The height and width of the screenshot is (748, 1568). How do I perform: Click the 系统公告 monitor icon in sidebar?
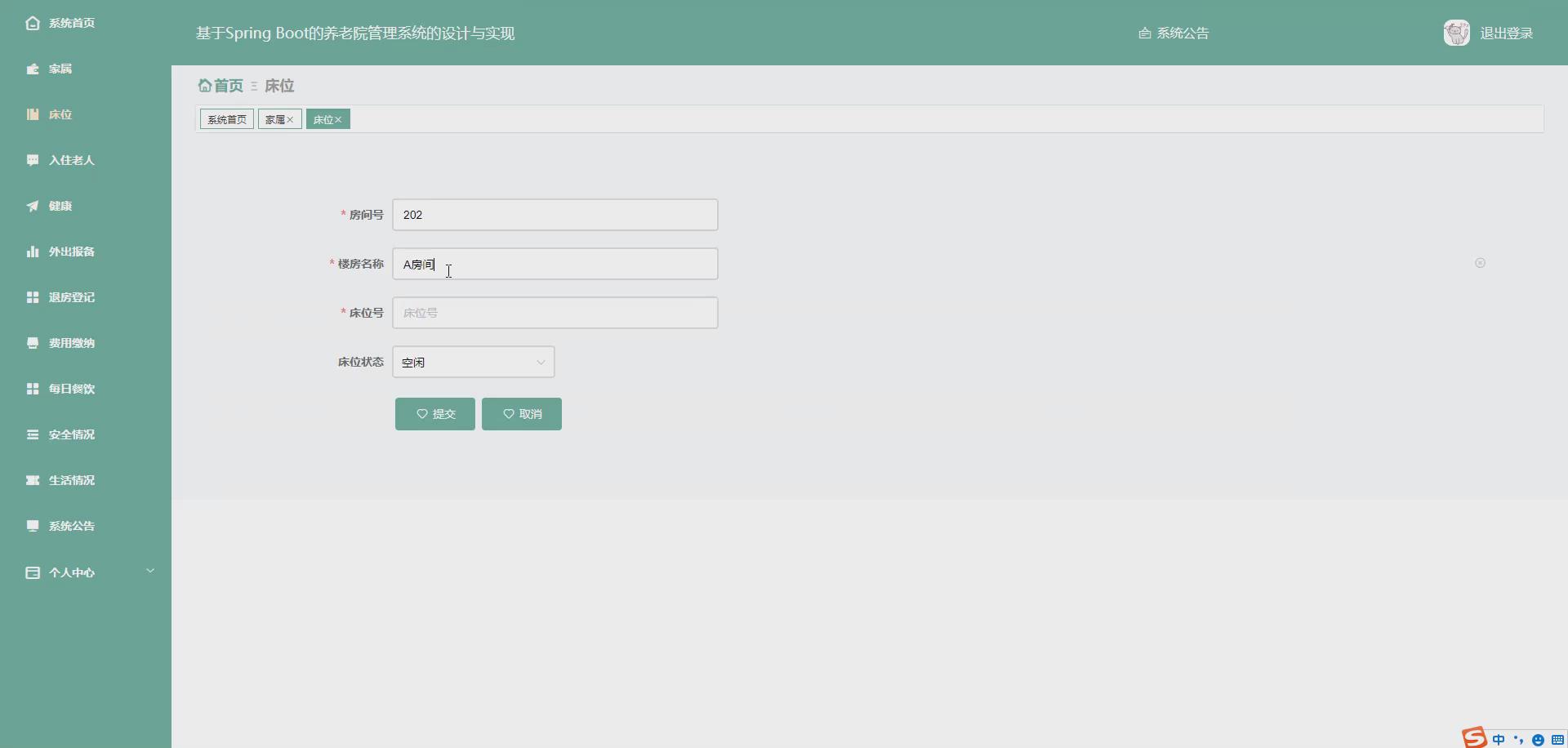pos(33,526)
